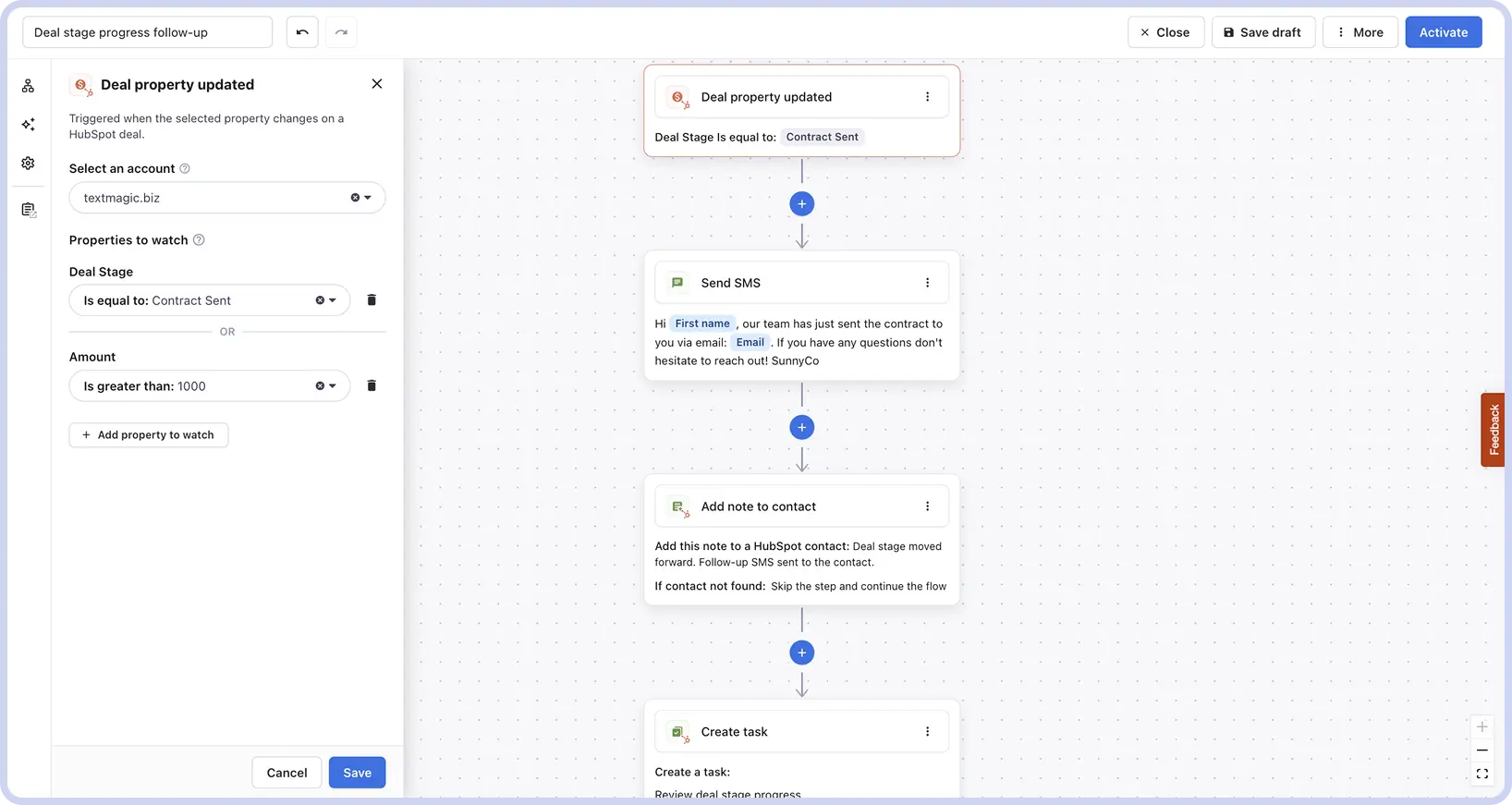Cancel the trigger panel changes
The width and height of the screenshot is (1512, 805).
287,773
